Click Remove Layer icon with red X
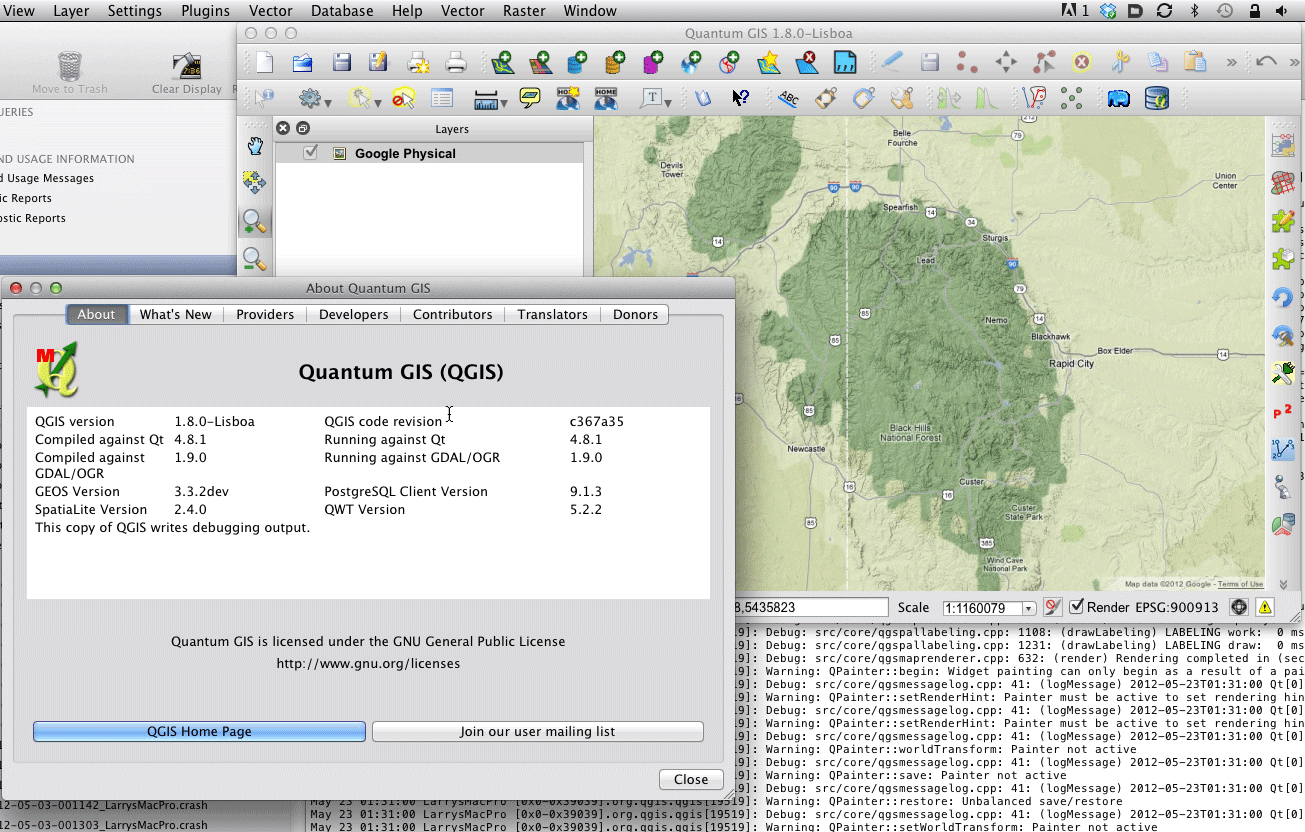This screenshot has height=832, width=1305. pos(807,63)
